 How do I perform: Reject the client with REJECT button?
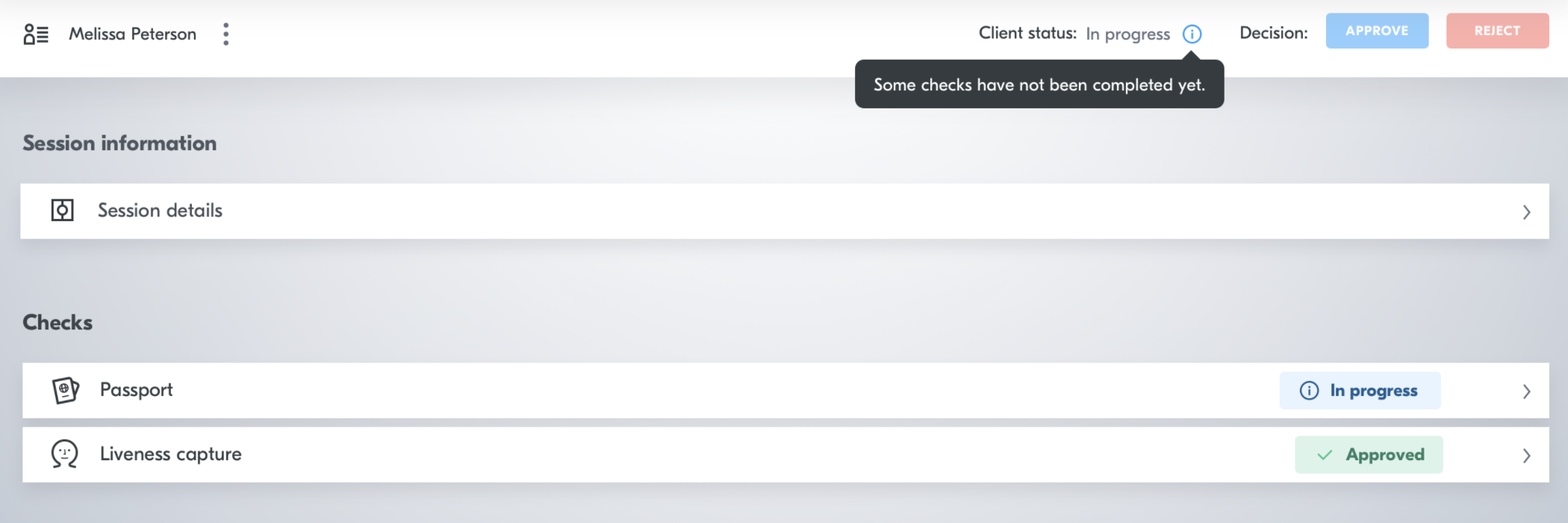[x=1497, y=31]
